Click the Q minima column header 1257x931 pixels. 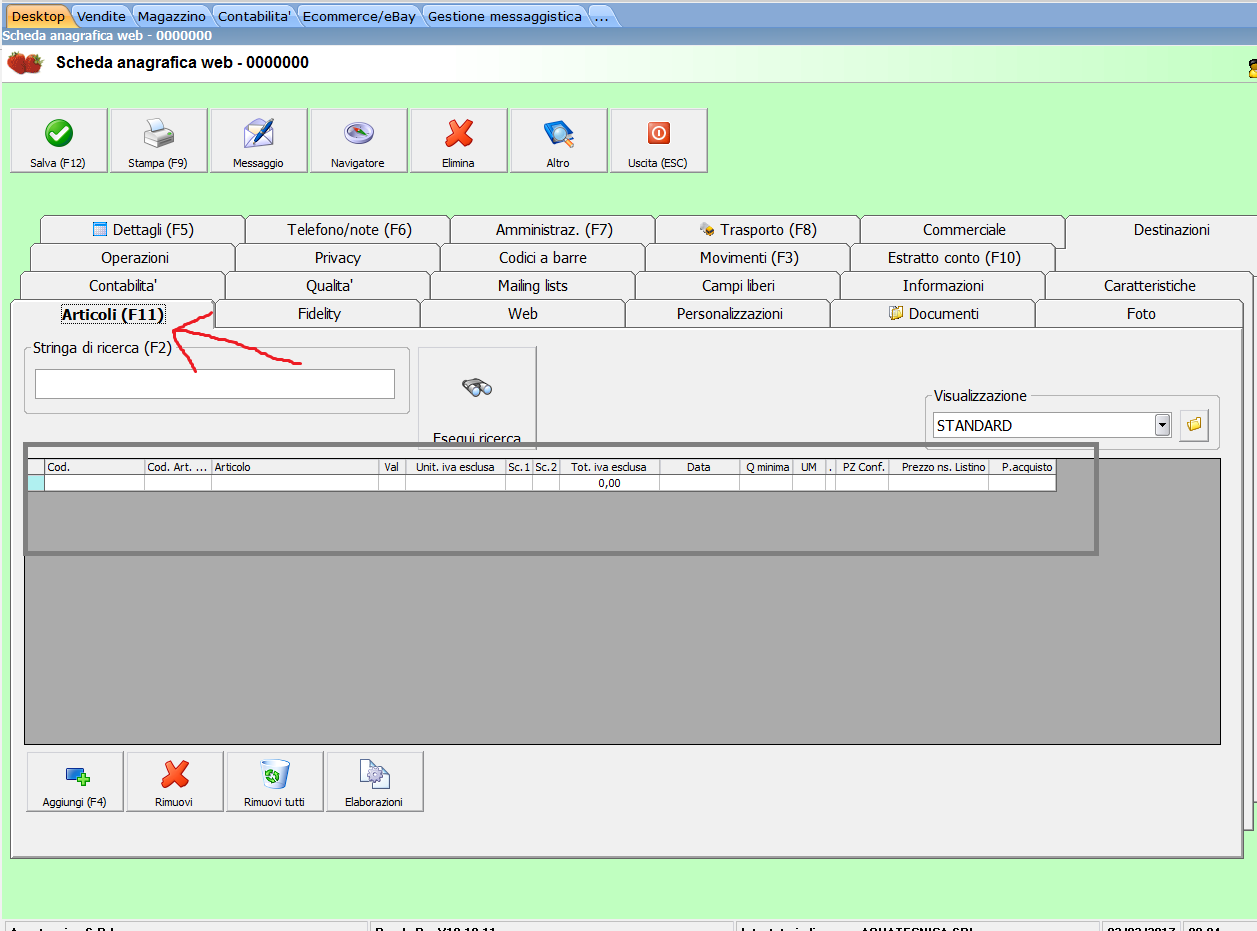[767, 467]
